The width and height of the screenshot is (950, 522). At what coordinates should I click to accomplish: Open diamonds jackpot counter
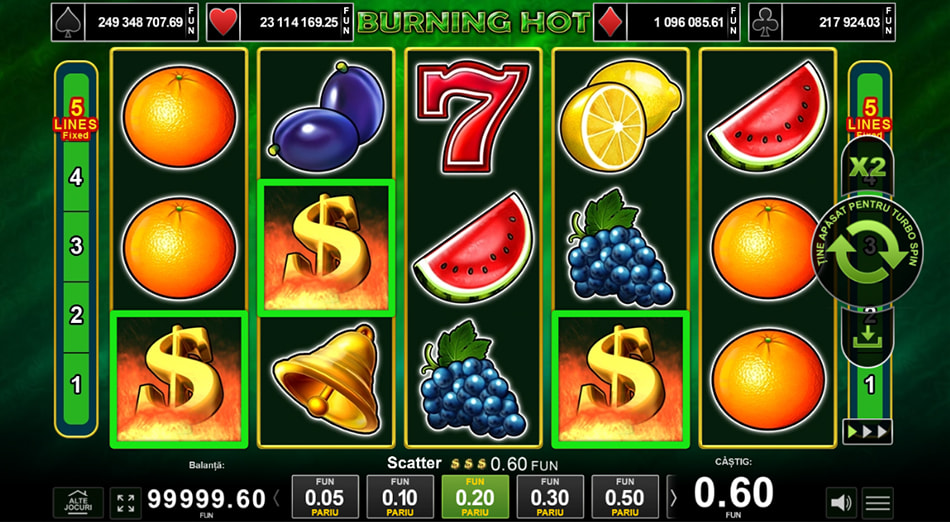(666, 22)
